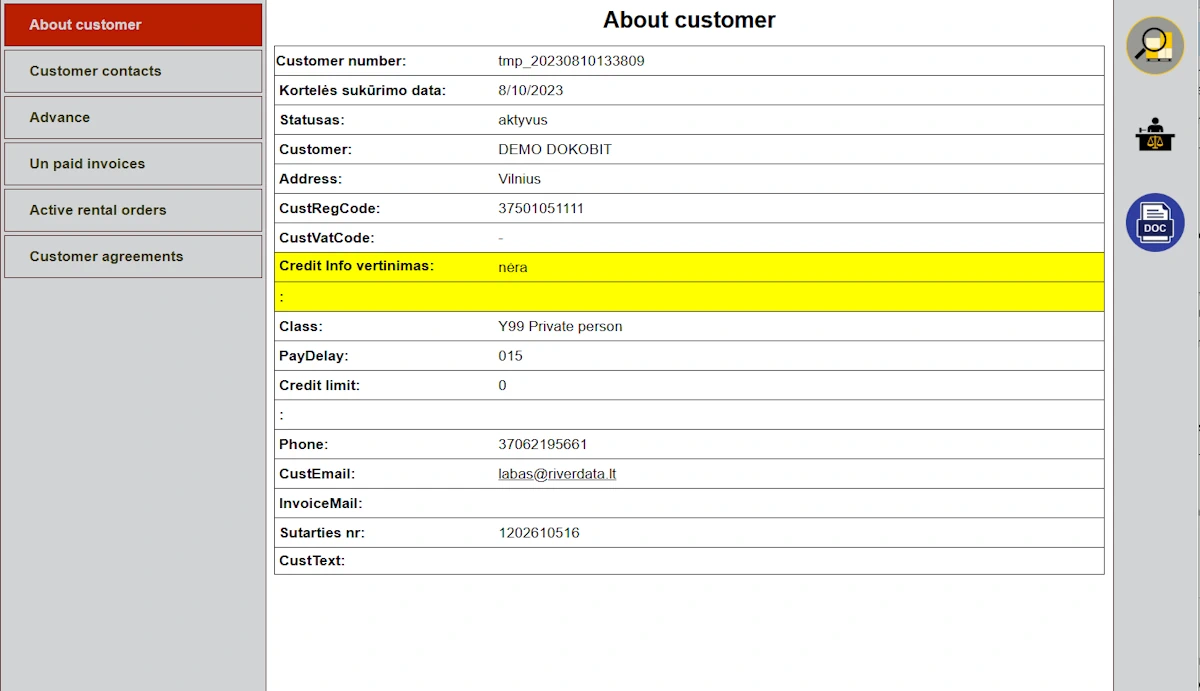1200x691 pixels.
Task: Click the Class value Y99 Private person
Action: (560, 327)
